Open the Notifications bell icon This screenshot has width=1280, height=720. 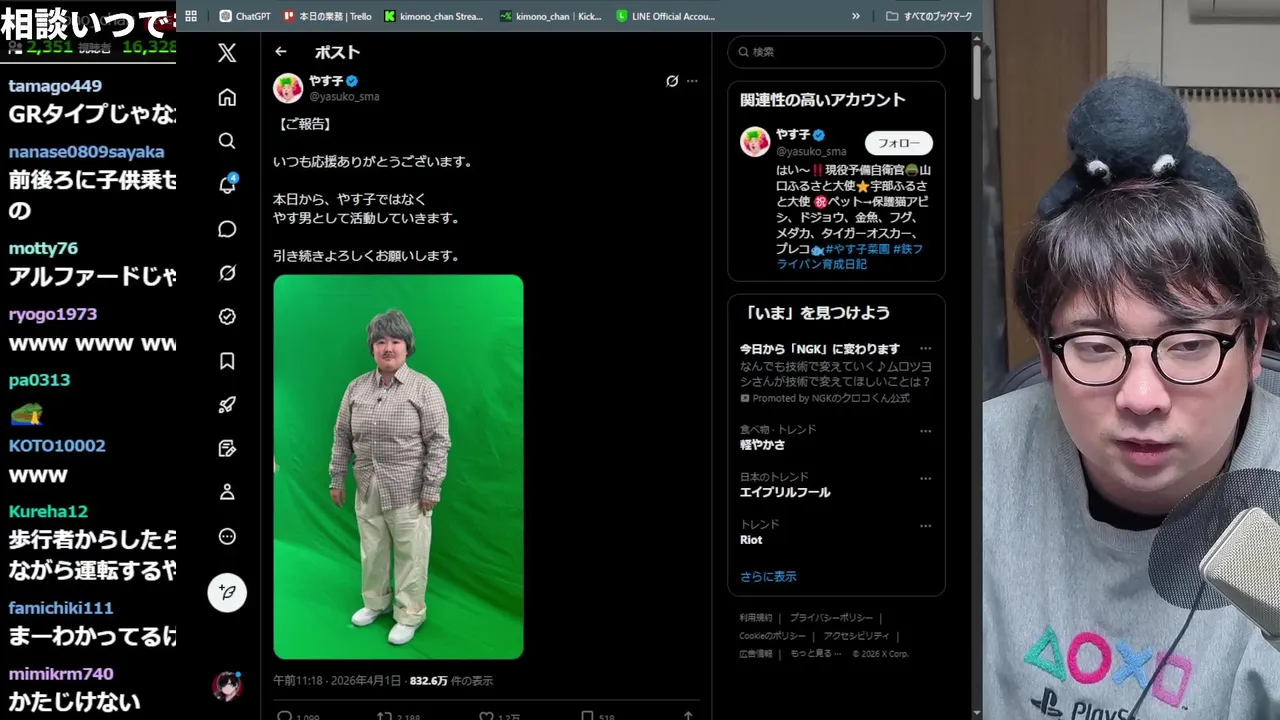(227, 185)
